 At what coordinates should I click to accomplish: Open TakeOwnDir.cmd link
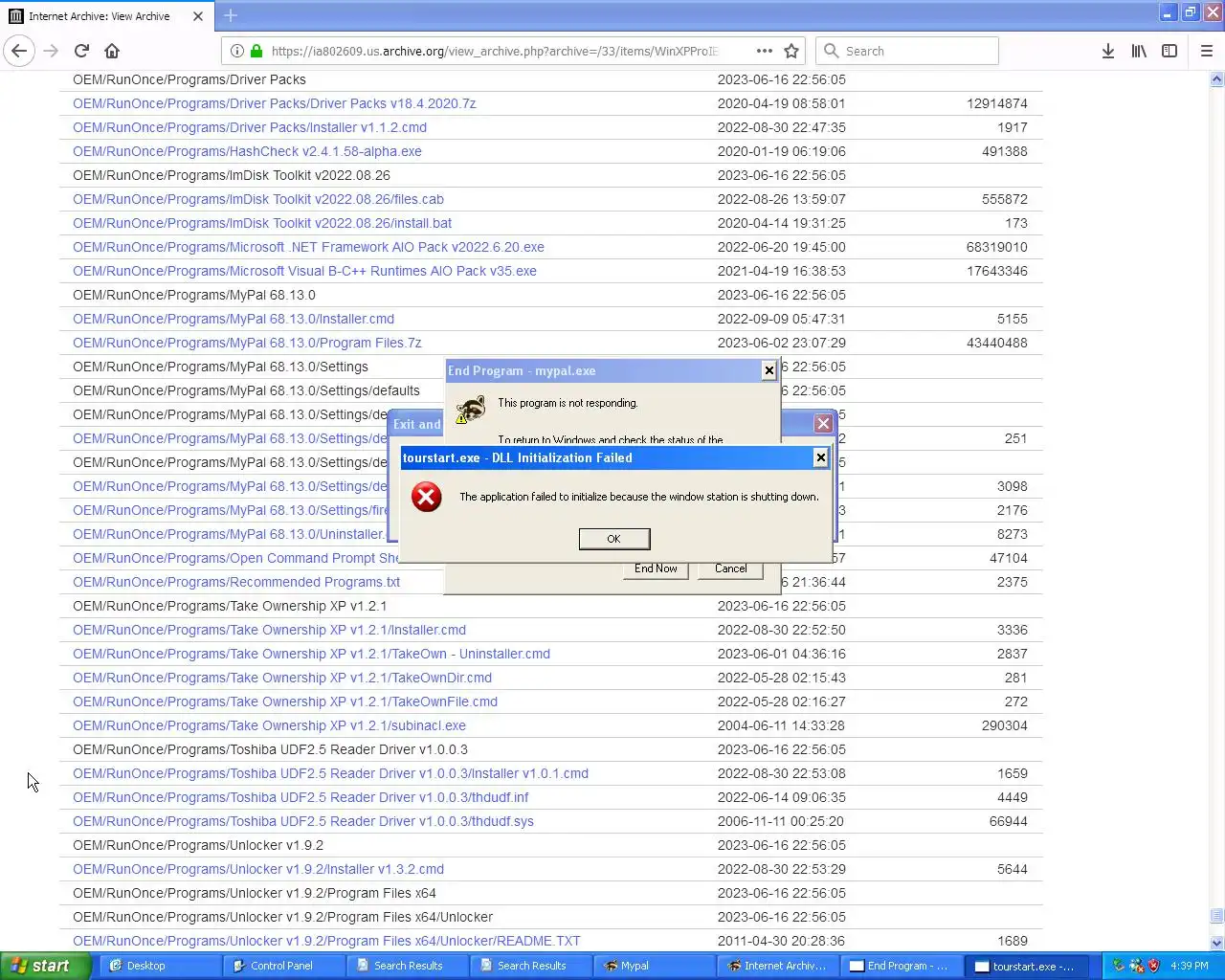282,678
